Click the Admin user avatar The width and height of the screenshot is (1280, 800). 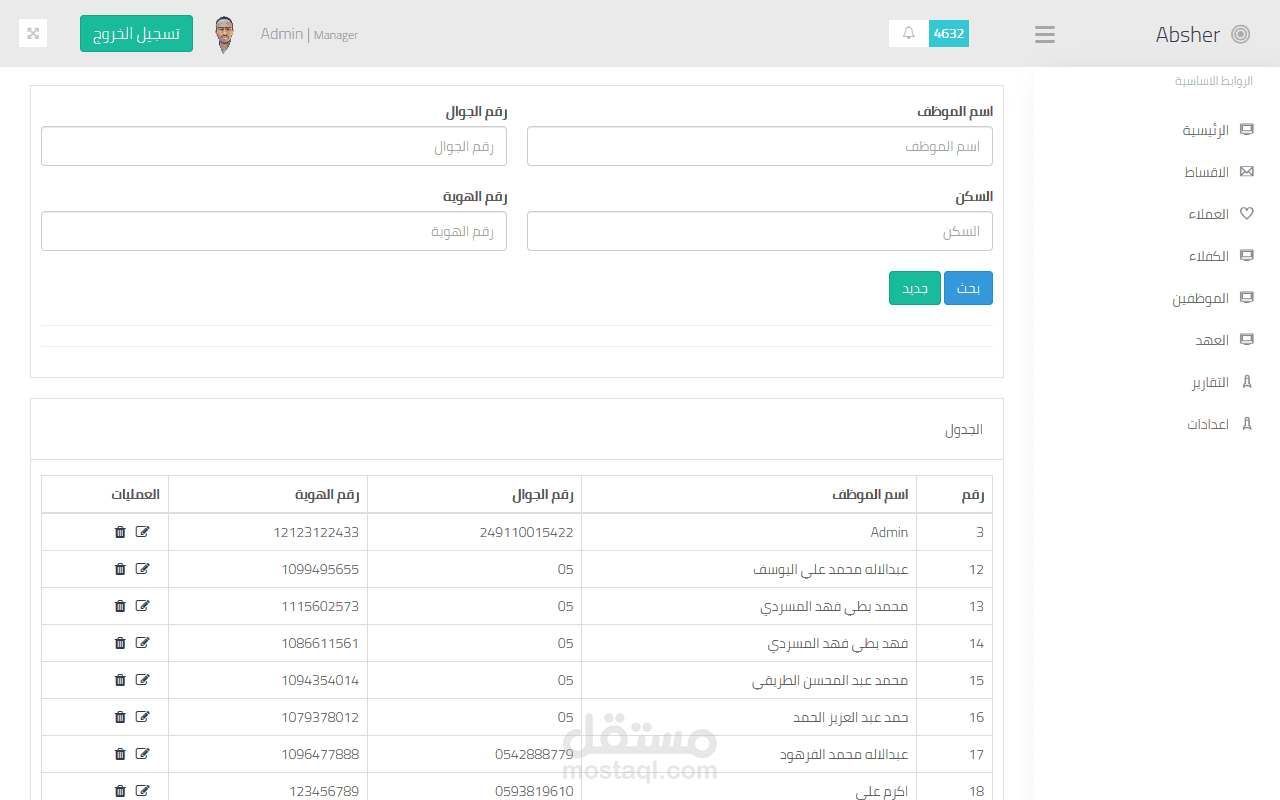tap(225, 34)
